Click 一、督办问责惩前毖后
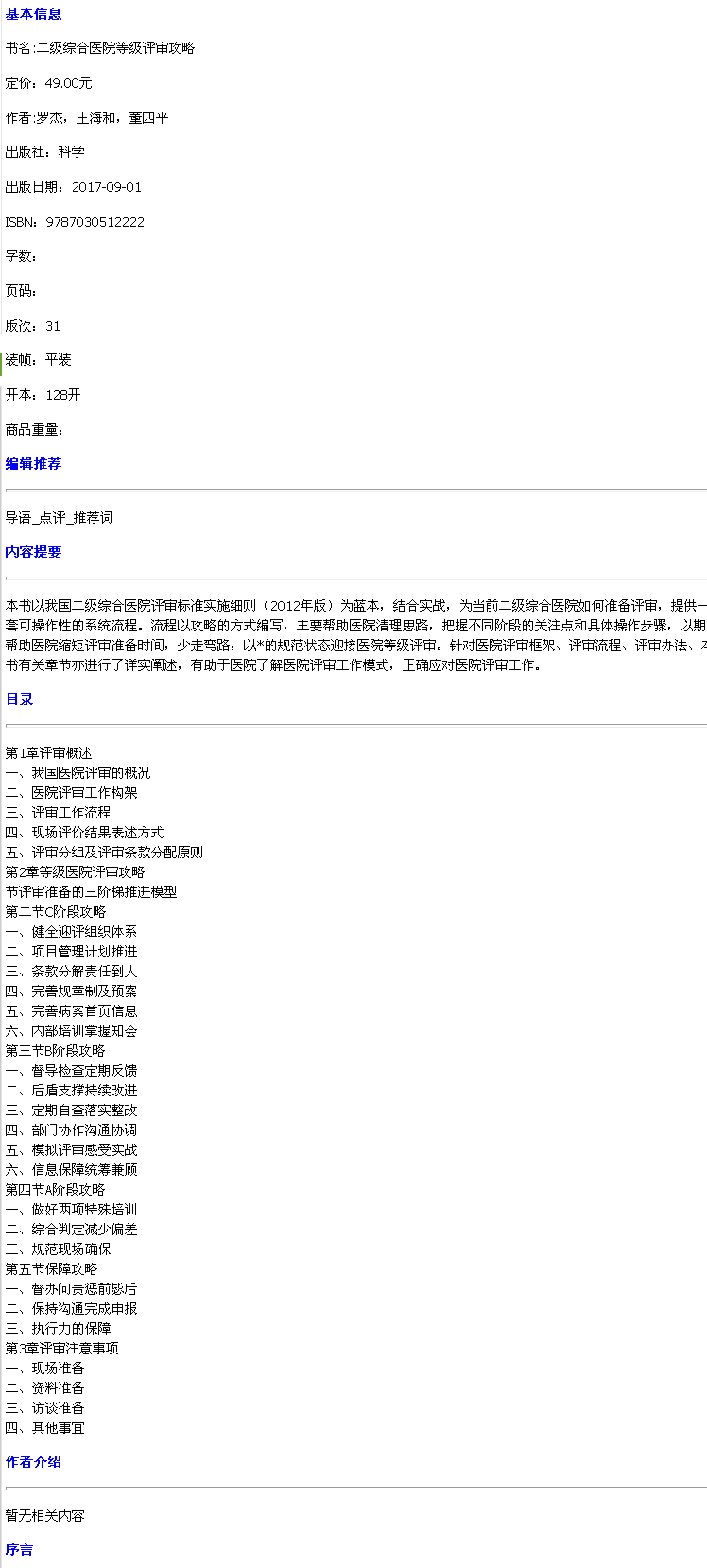 click(72, 1289)
